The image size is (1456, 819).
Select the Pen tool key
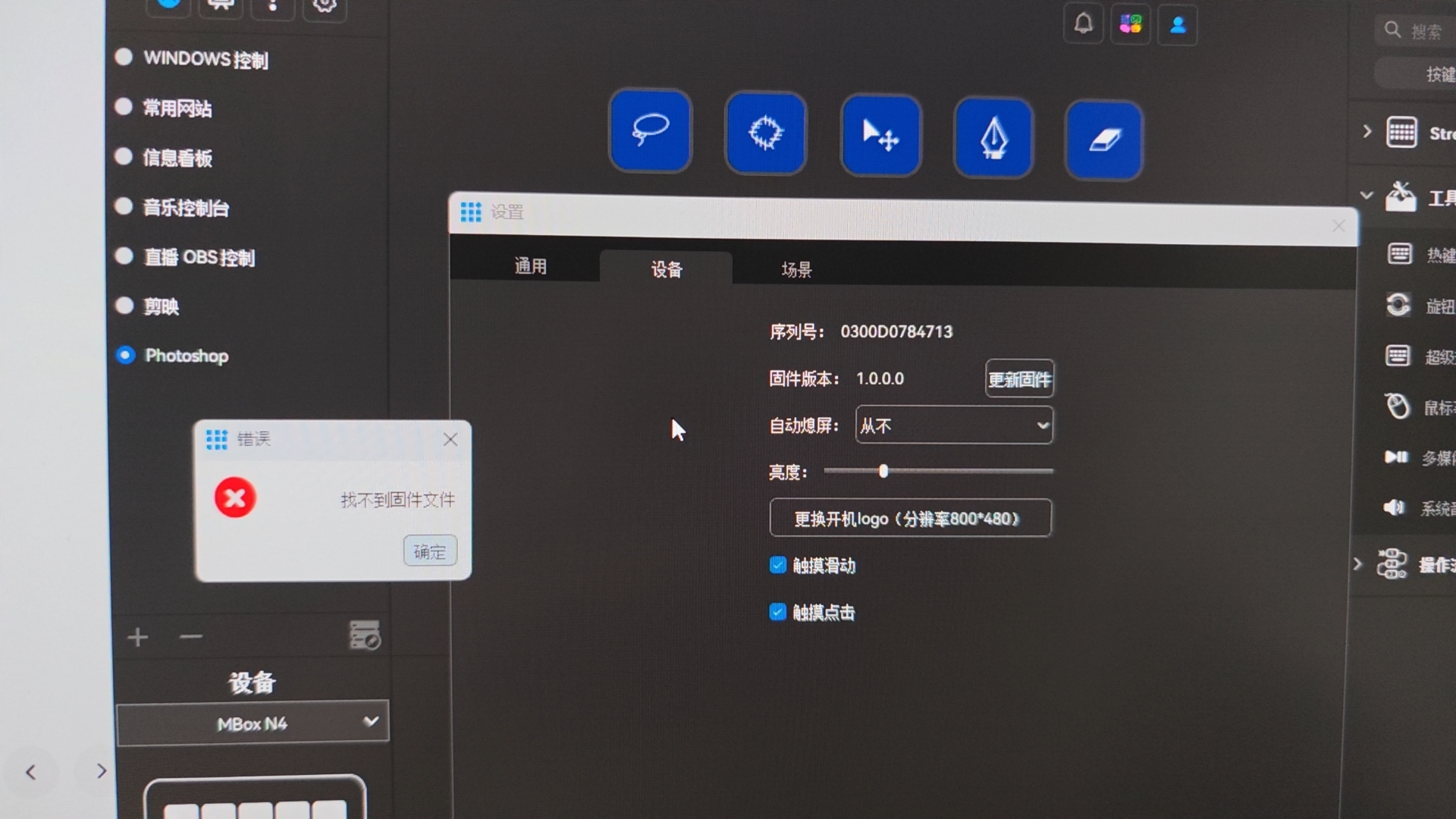[993, 138]
